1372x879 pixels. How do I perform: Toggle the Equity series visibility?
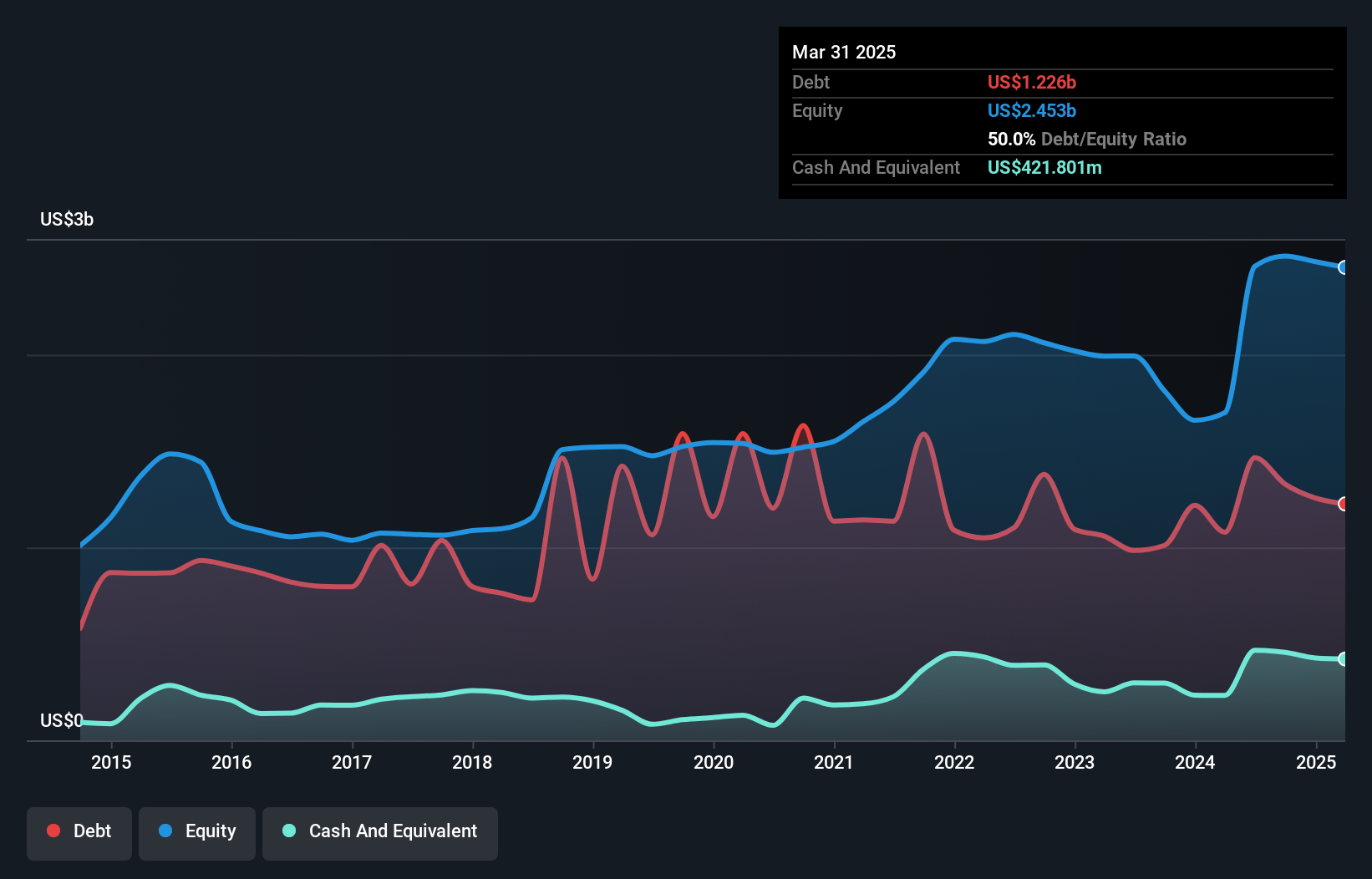[x=197, y=831]
